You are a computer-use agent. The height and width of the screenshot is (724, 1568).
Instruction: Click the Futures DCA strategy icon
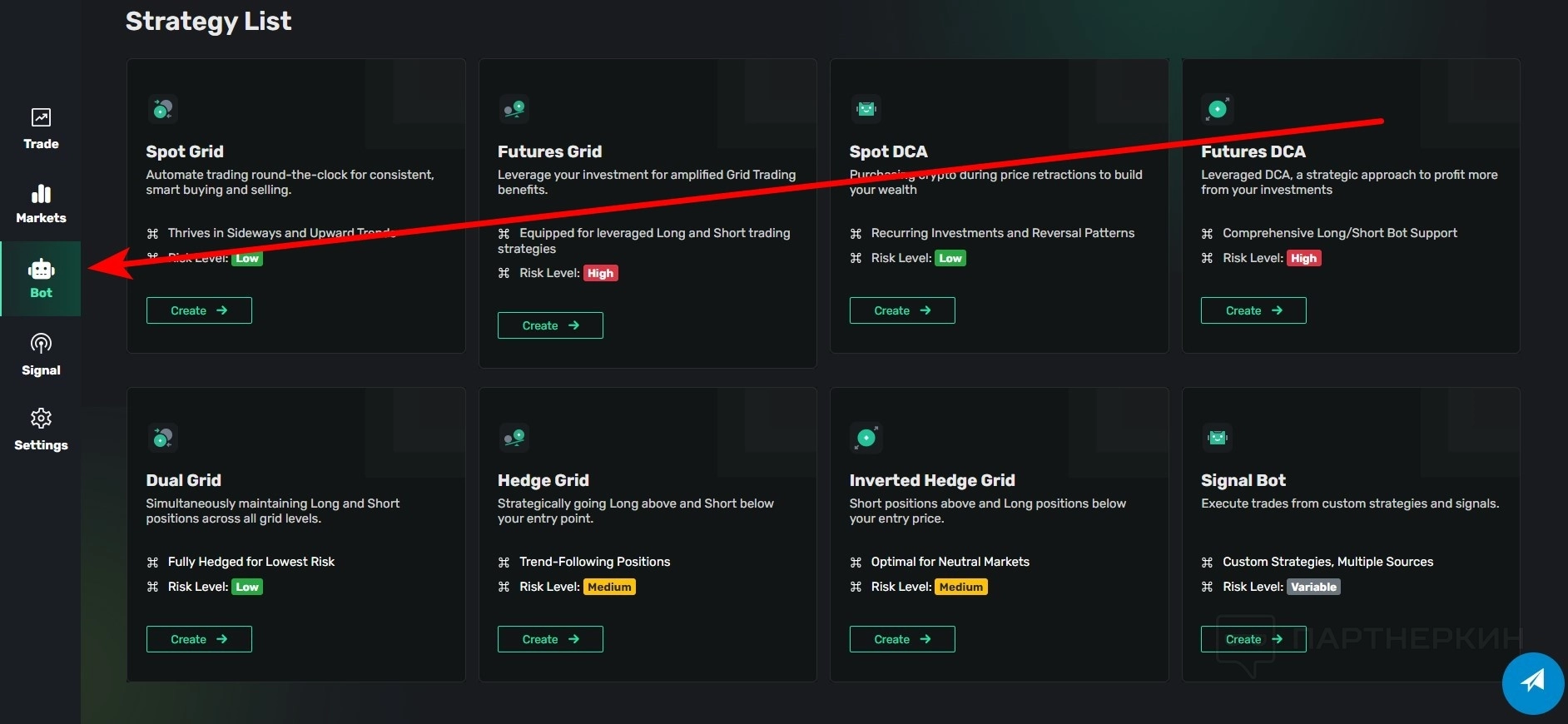pos(1218,109)
